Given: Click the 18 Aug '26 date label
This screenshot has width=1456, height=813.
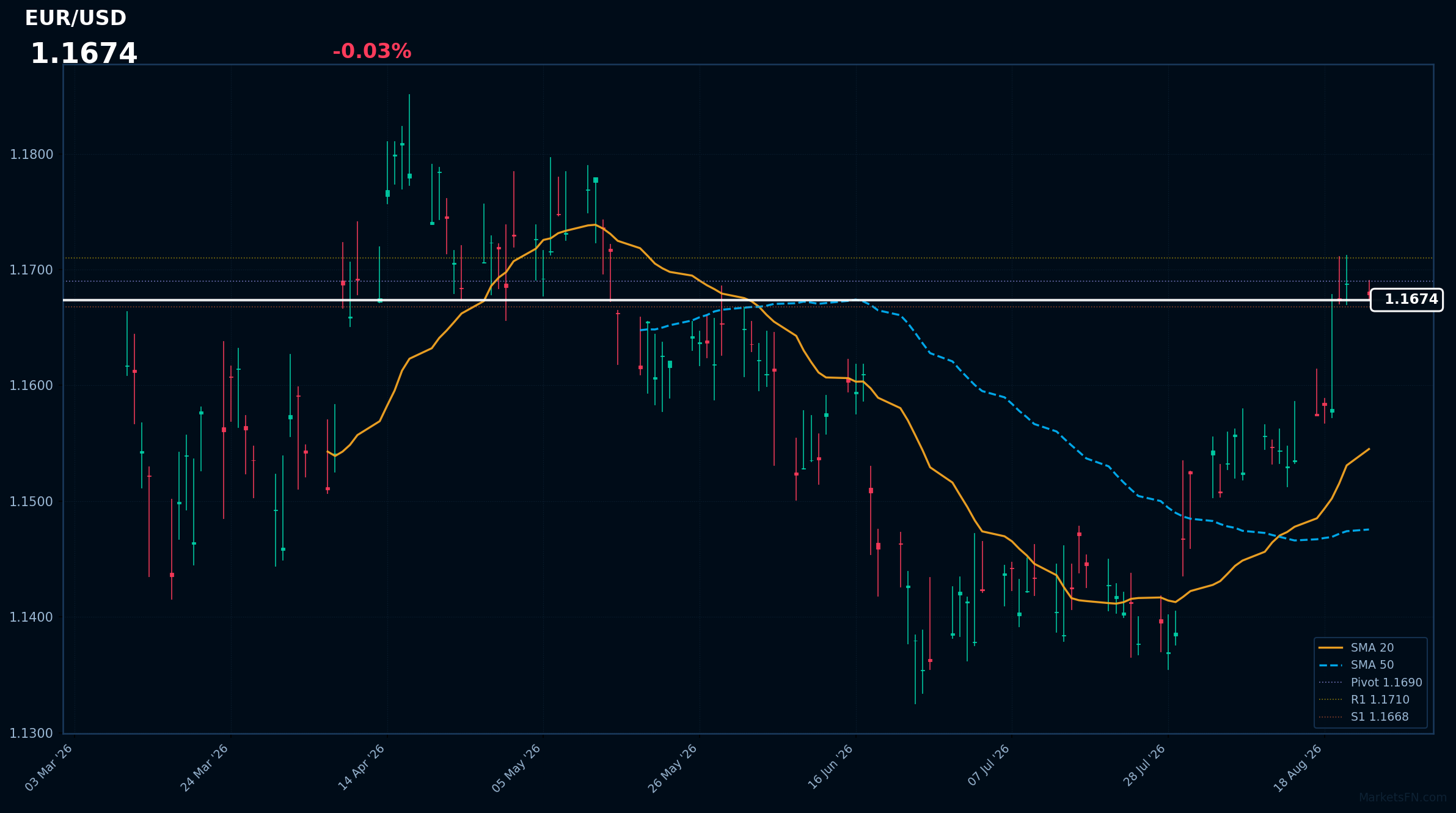Looking at the screenshot, I should pyautogui.click(x=1298, y=768).
